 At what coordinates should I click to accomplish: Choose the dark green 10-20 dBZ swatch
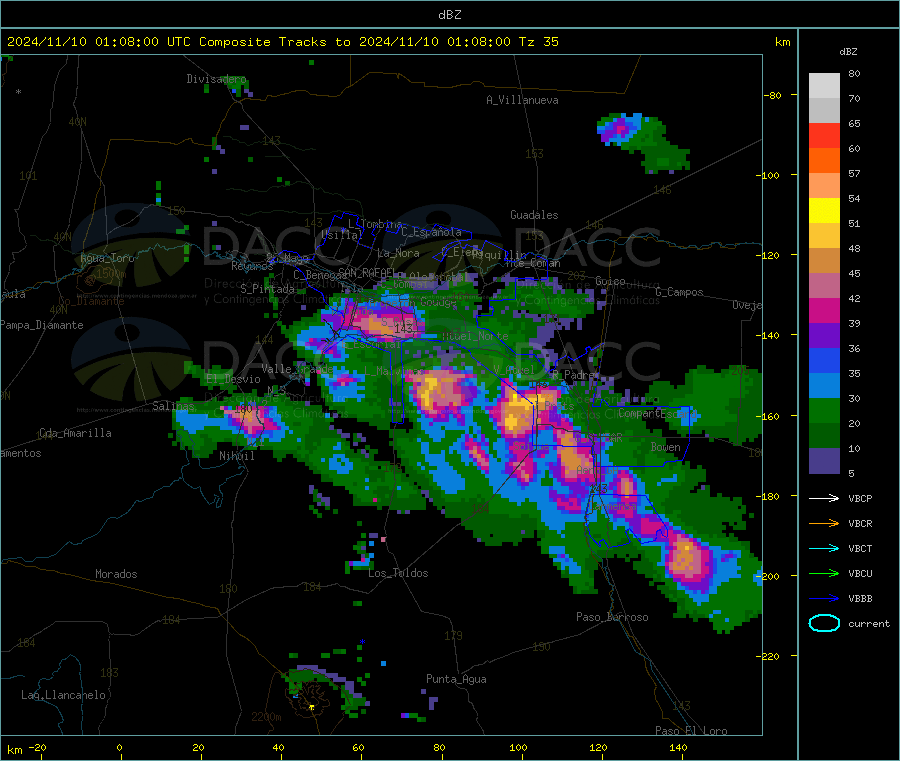[x=824, y=436]
